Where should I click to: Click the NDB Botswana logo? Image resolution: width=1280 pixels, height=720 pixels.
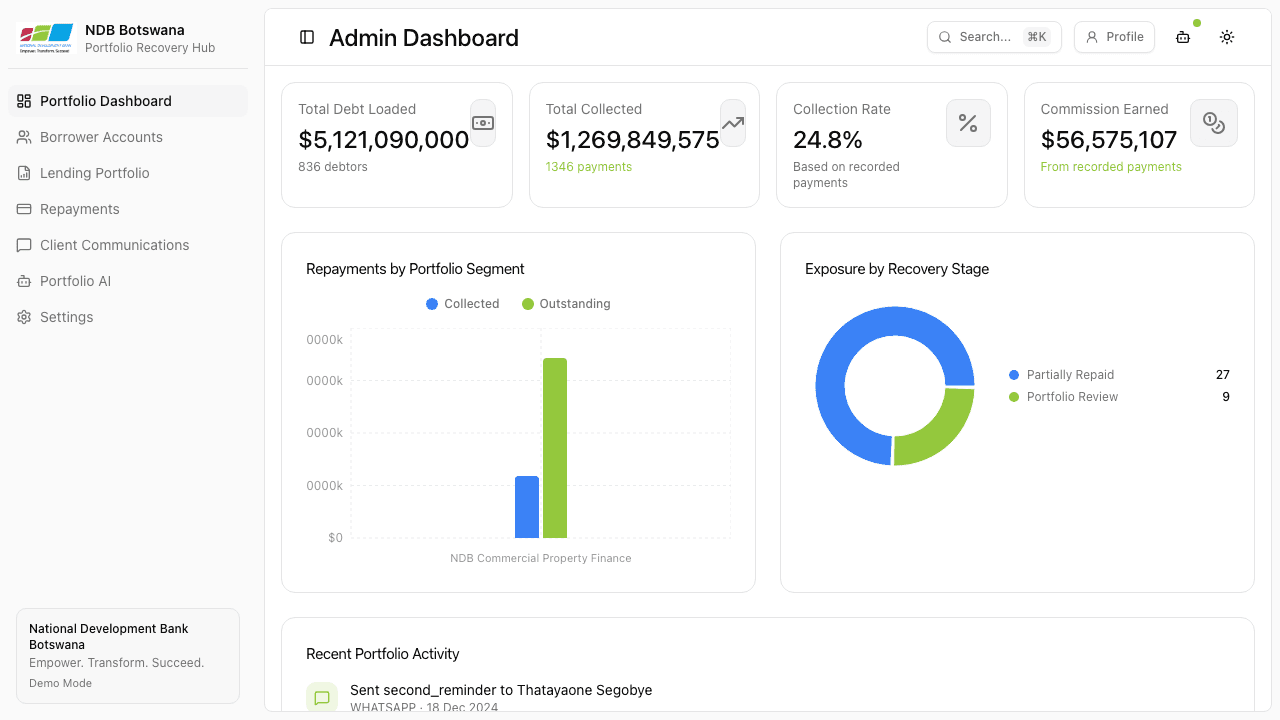tap(46, 38)
